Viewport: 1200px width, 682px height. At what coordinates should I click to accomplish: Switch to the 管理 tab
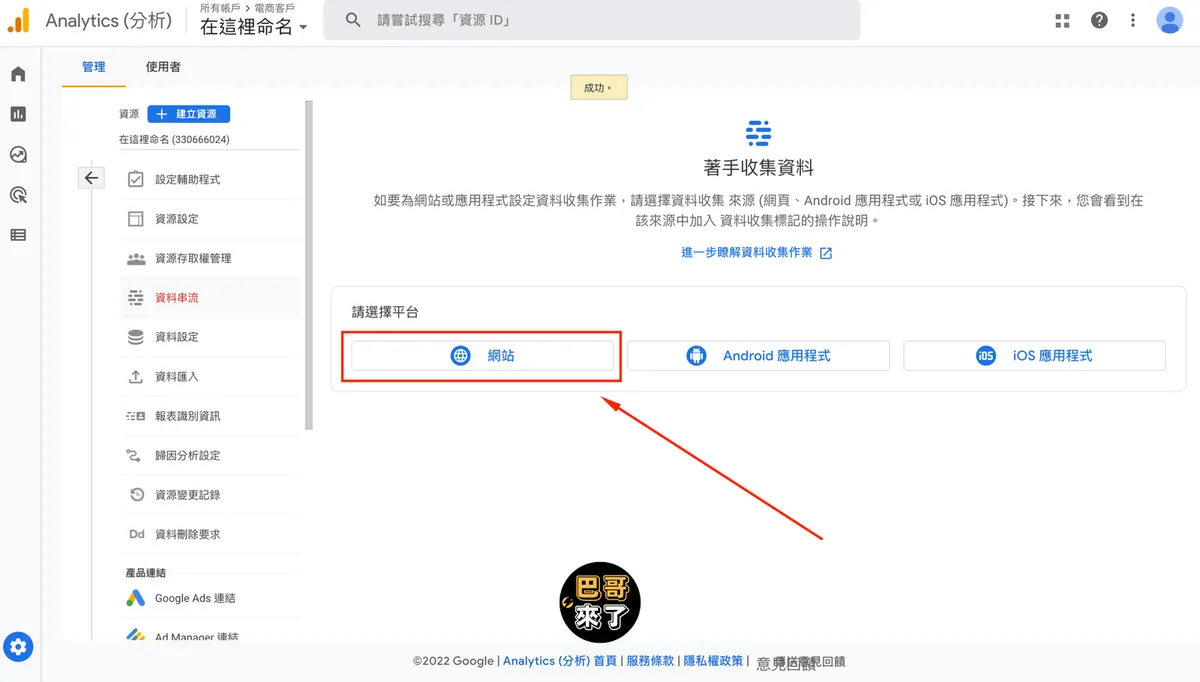point(94,67)
